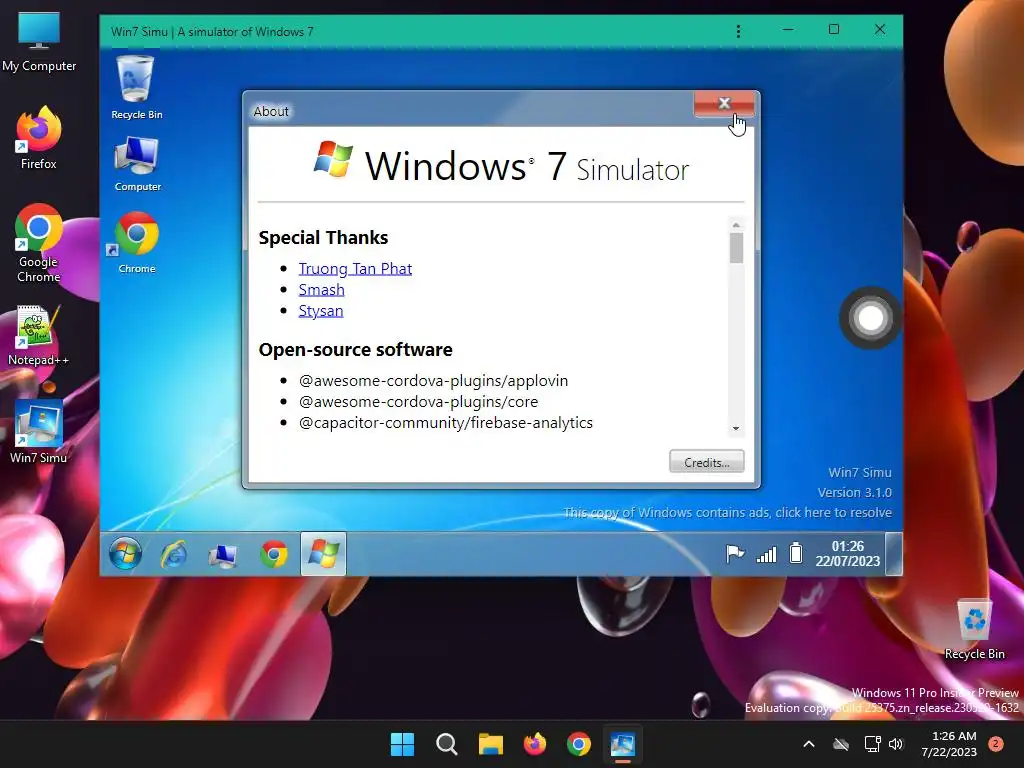Open notification bell with 2 badge
This screenshot has width=1024, height=768.
[996, 743]
